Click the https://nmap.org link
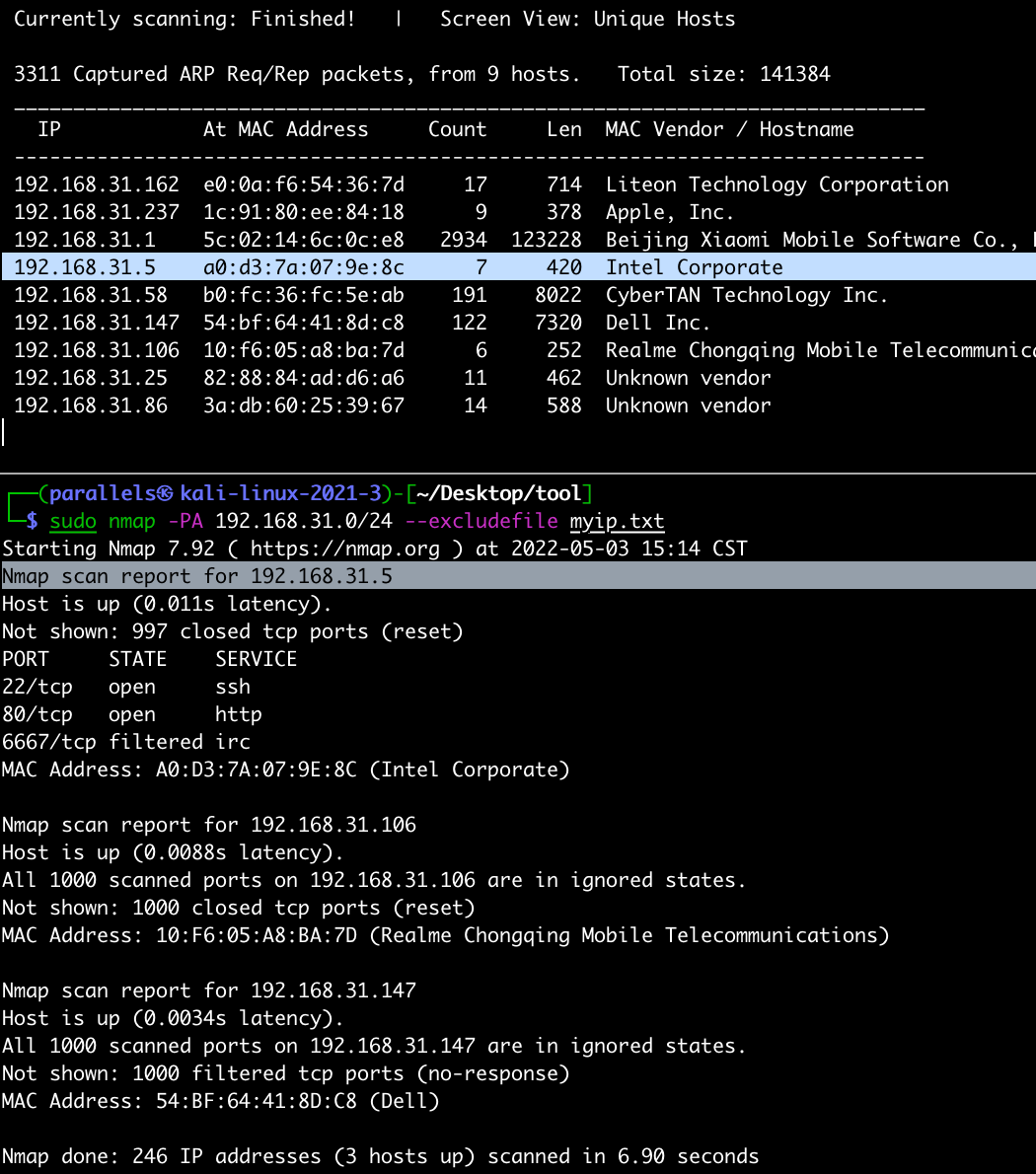The width and height of the screenshot is (1036, 1174). click(x=344, y=549)
